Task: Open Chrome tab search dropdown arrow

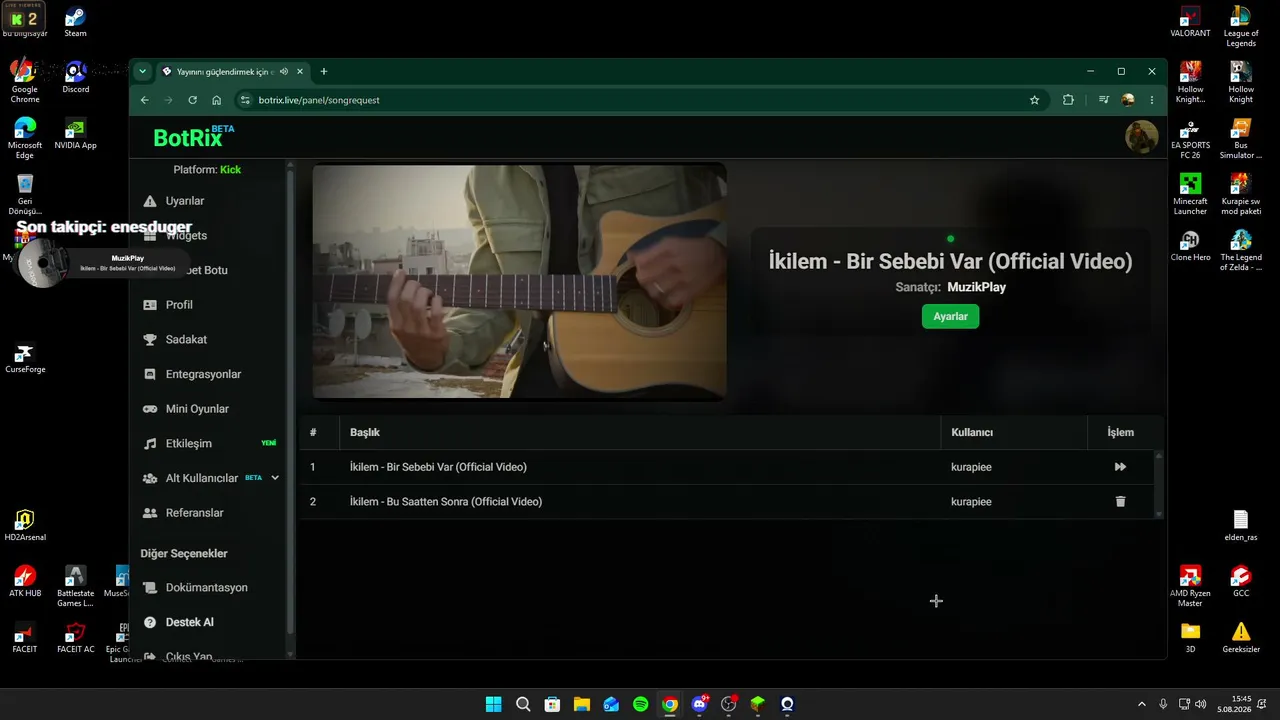Action: point(143,72)
